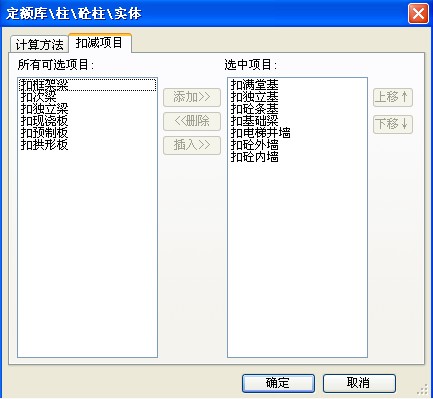Cancel the dialog with 取消
Viewport: 433px width, 399px height.
click(x=359, y=383)
